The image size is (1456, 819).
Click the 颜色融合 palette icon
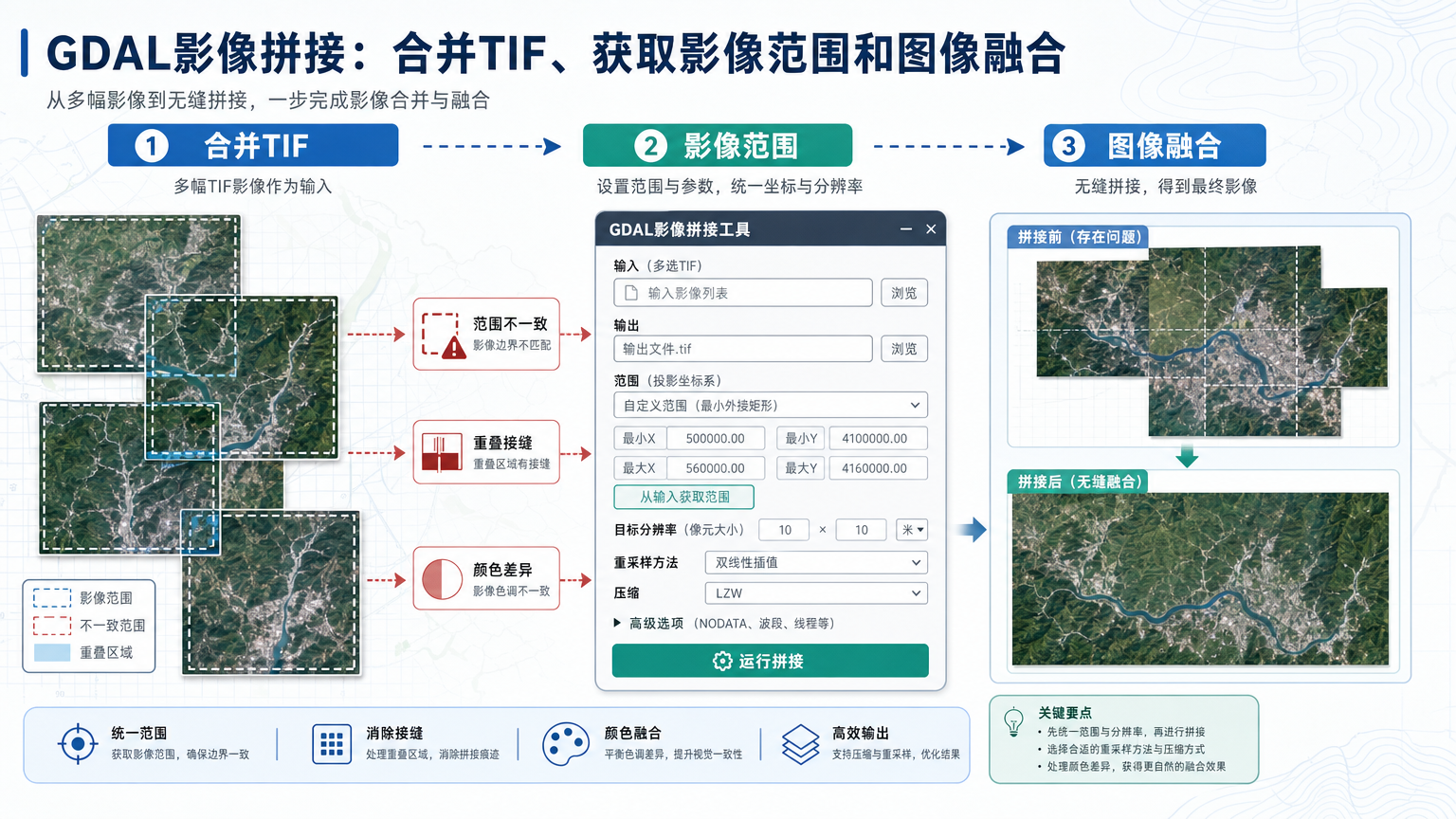coord(566,744)
